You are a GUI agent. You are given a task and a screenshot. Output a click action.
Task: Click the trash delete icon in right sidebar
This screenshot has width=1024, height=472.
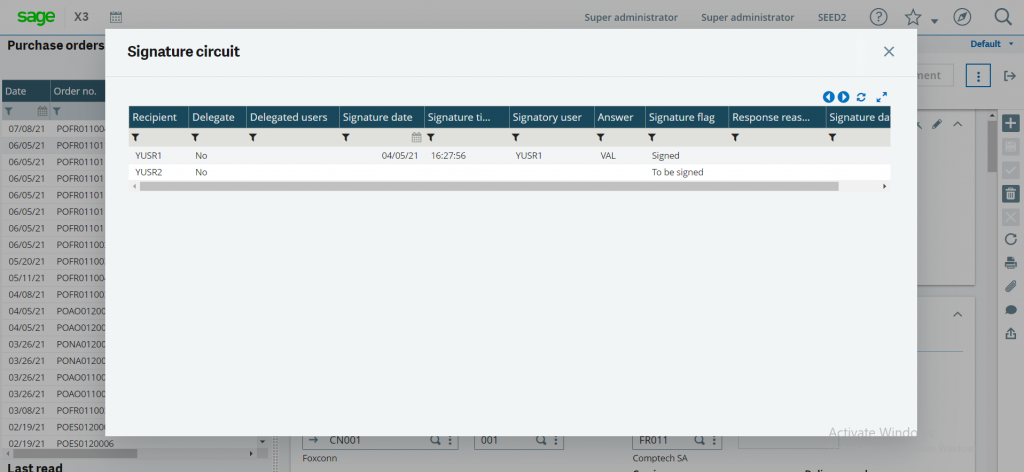[x=1010, y=193]
